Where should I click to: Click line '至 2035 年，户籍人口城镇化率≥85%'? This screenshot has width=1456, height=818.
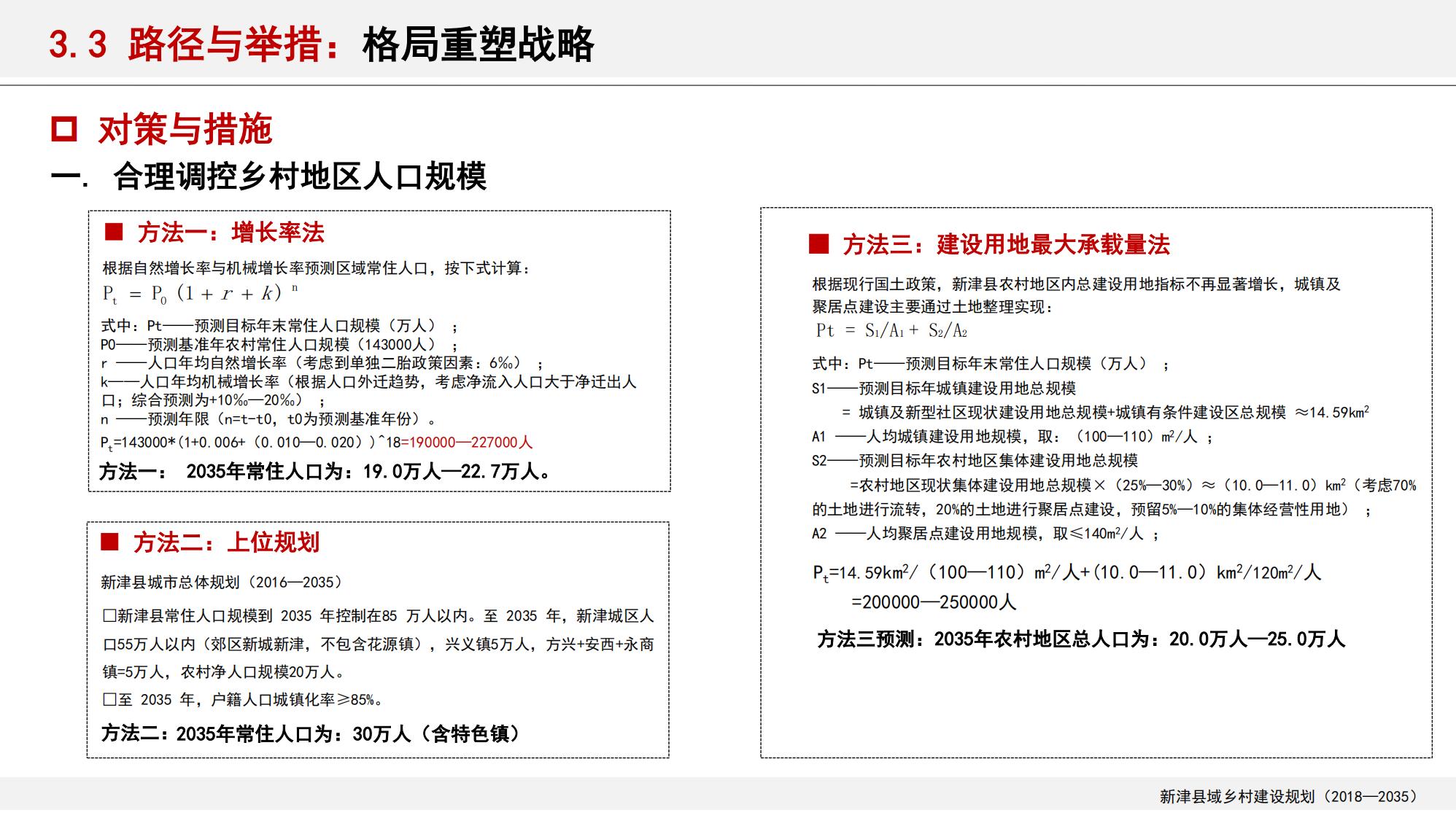tap(243, 700)
